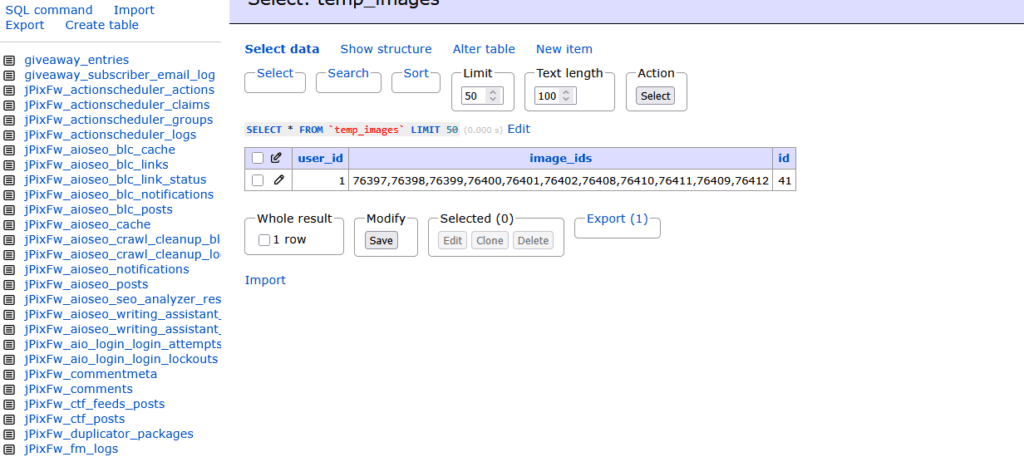Click the Limit number stepper field
This screenshot has width=1024, height=457.
click(x=481, y=96)
